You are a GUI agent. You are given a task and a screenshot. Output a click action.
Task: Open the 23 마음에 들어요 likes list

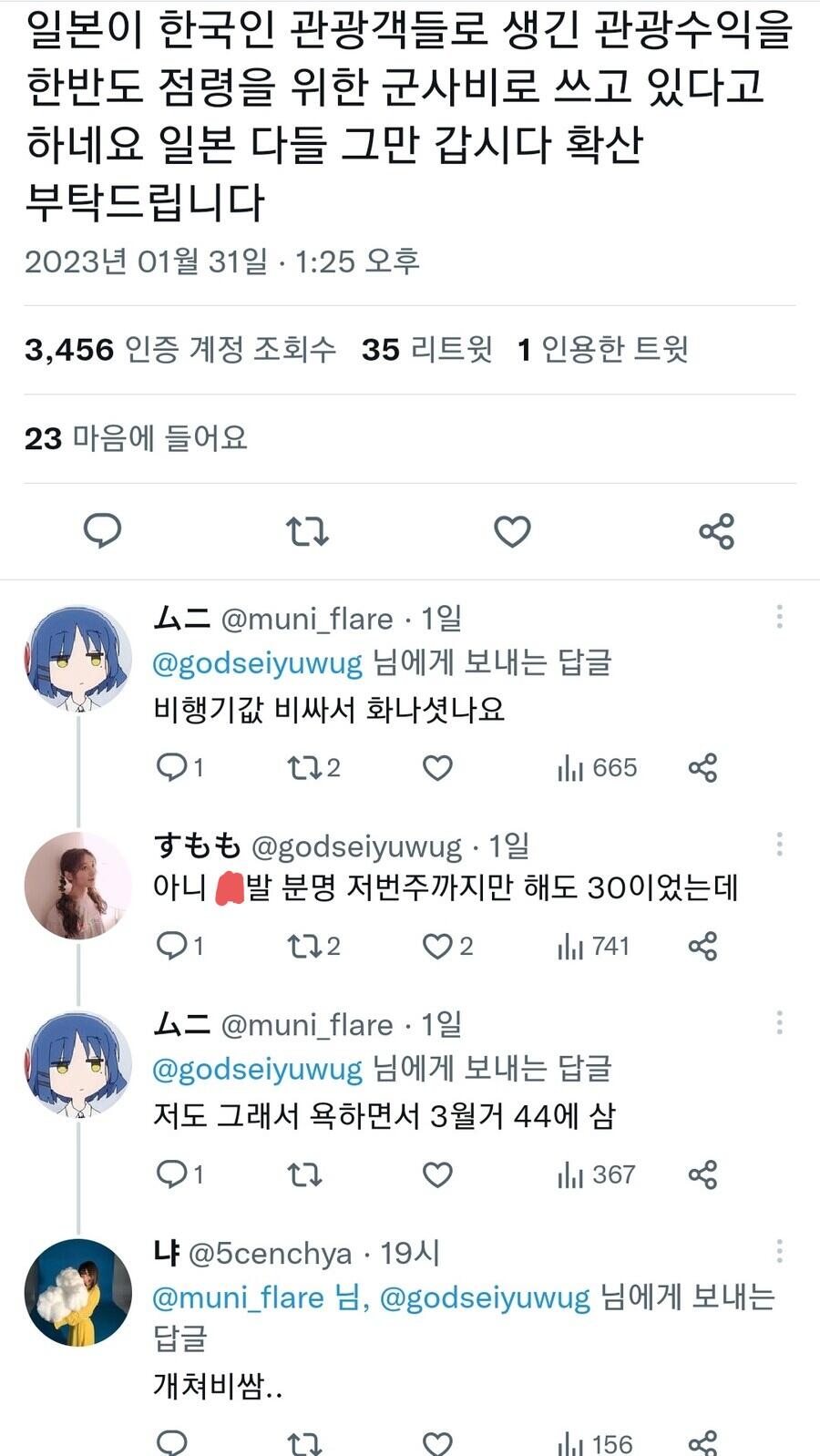[x=136, y=438]
